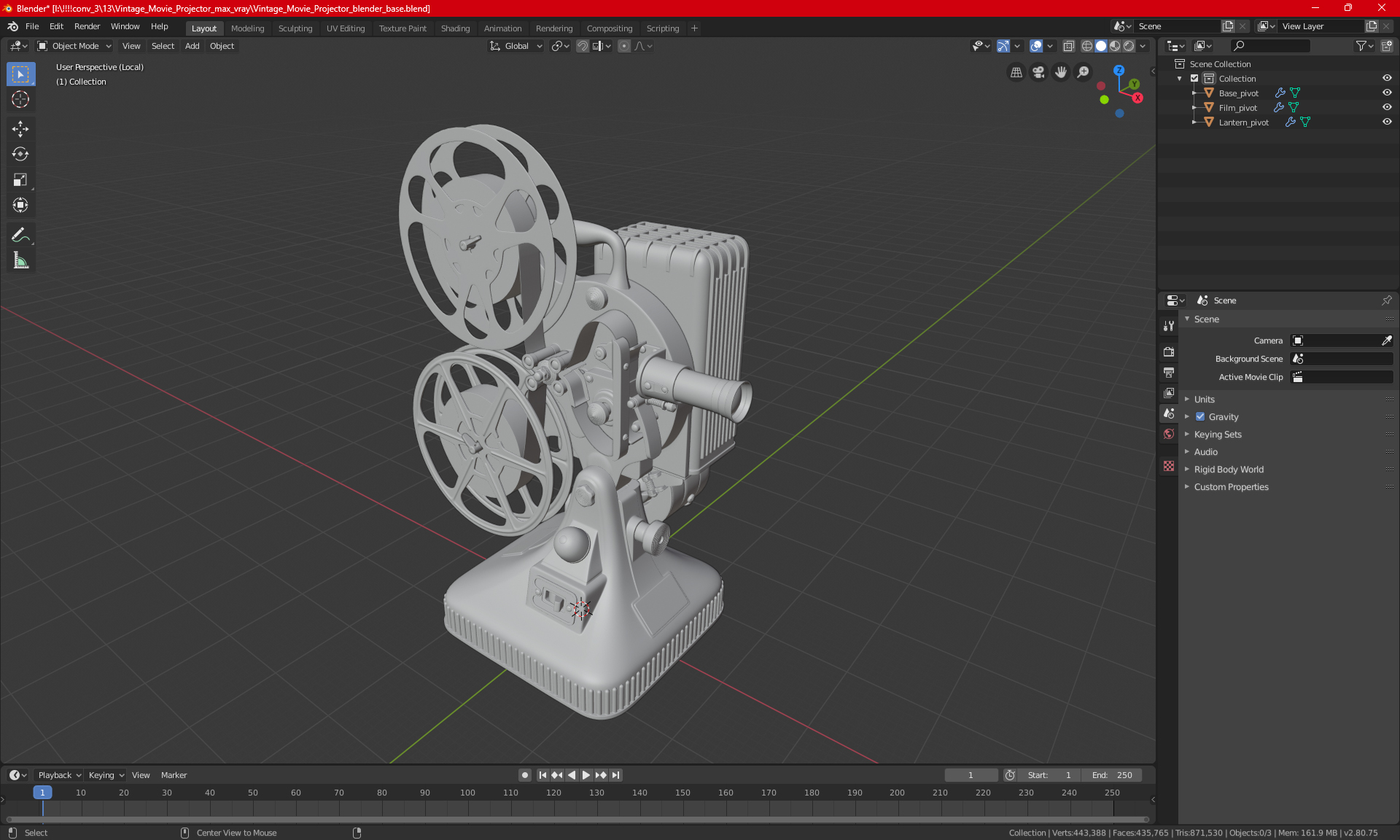Select the Move tool in toolbar
This screenshot has width=1400, height=840.
pyautogui.click(x=20, y=129)
